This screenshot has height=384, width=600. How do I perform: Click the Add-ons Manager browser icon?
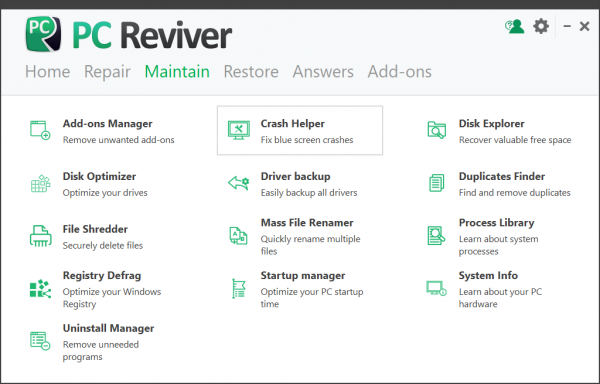[x=40, y=130]
